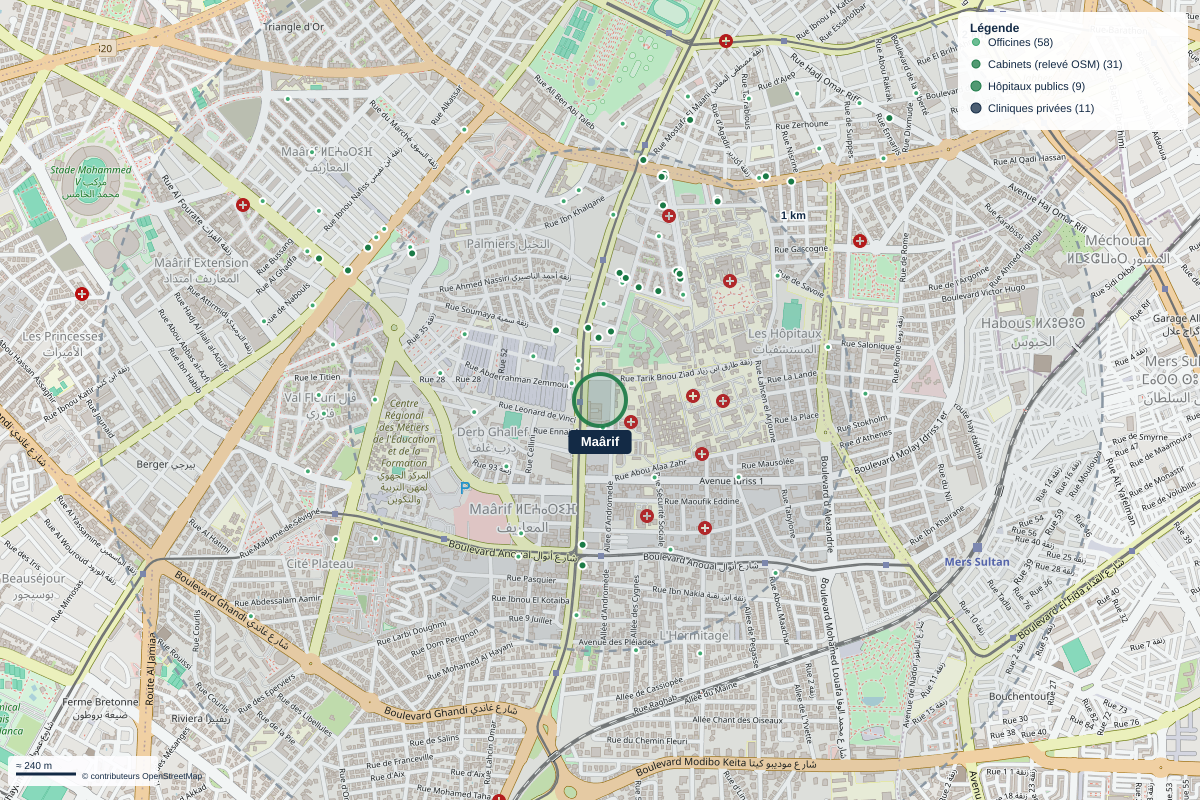1200x800 pixels.
Task: Click the Habous district label
Action: (x=1033, y=332)
